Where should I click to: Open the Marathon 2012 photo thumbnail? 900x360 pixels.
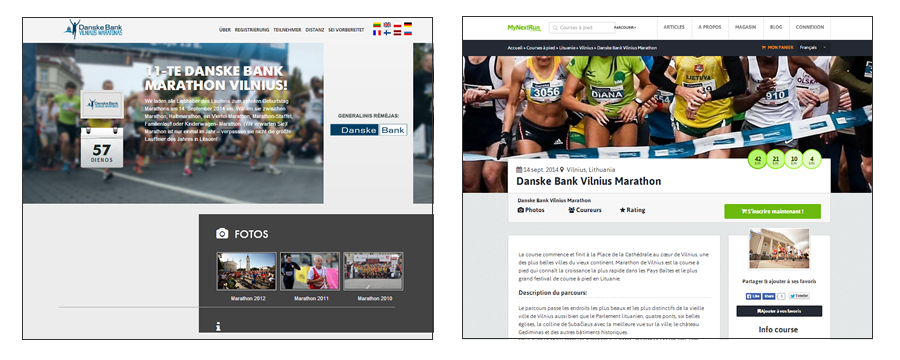click(x=246, y=271)
